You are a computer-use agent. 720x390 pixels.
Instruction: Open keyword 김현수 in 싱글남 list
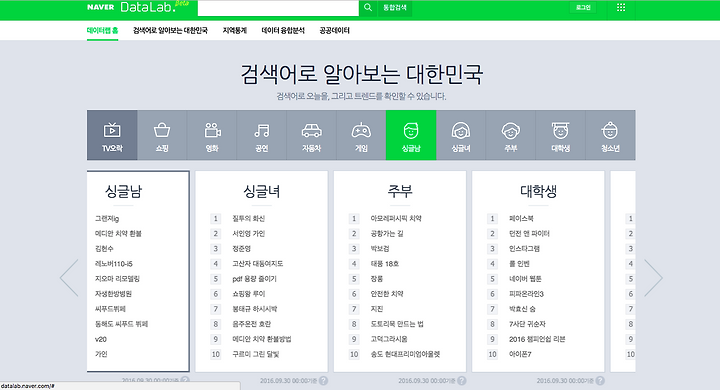[x=104, y=249]
